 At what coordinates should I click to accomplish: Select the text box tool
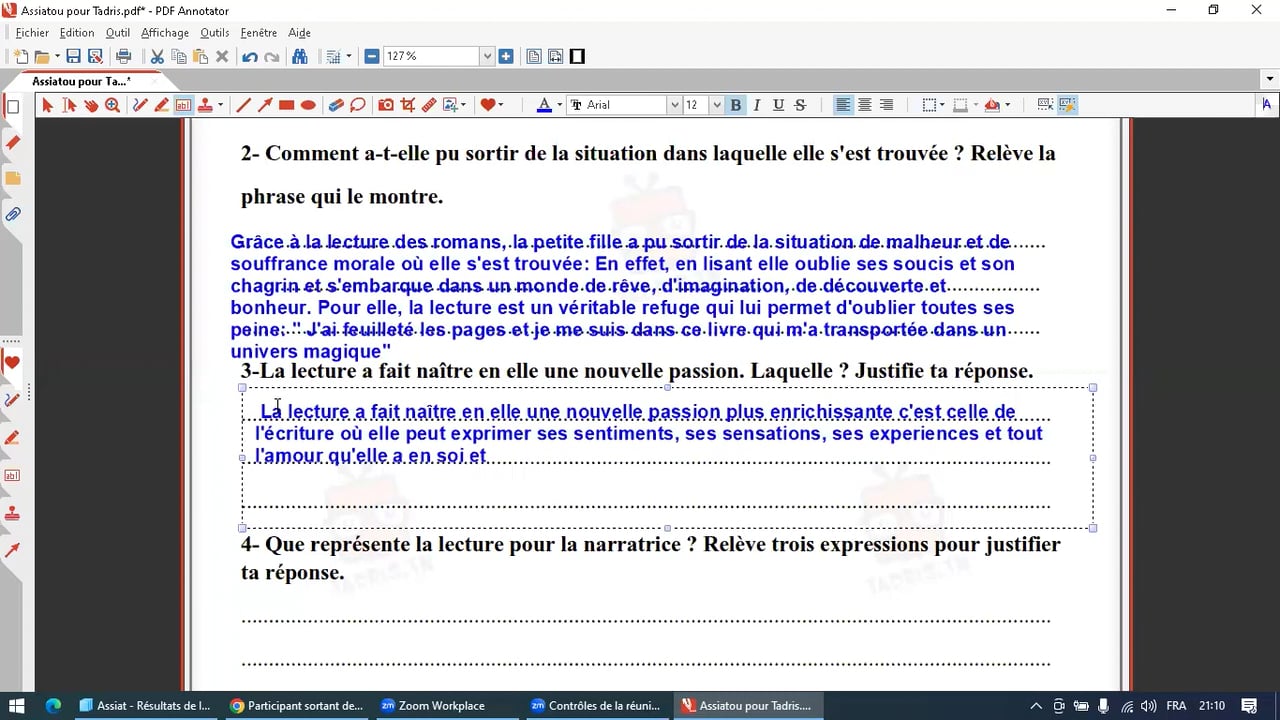[183, 105]
